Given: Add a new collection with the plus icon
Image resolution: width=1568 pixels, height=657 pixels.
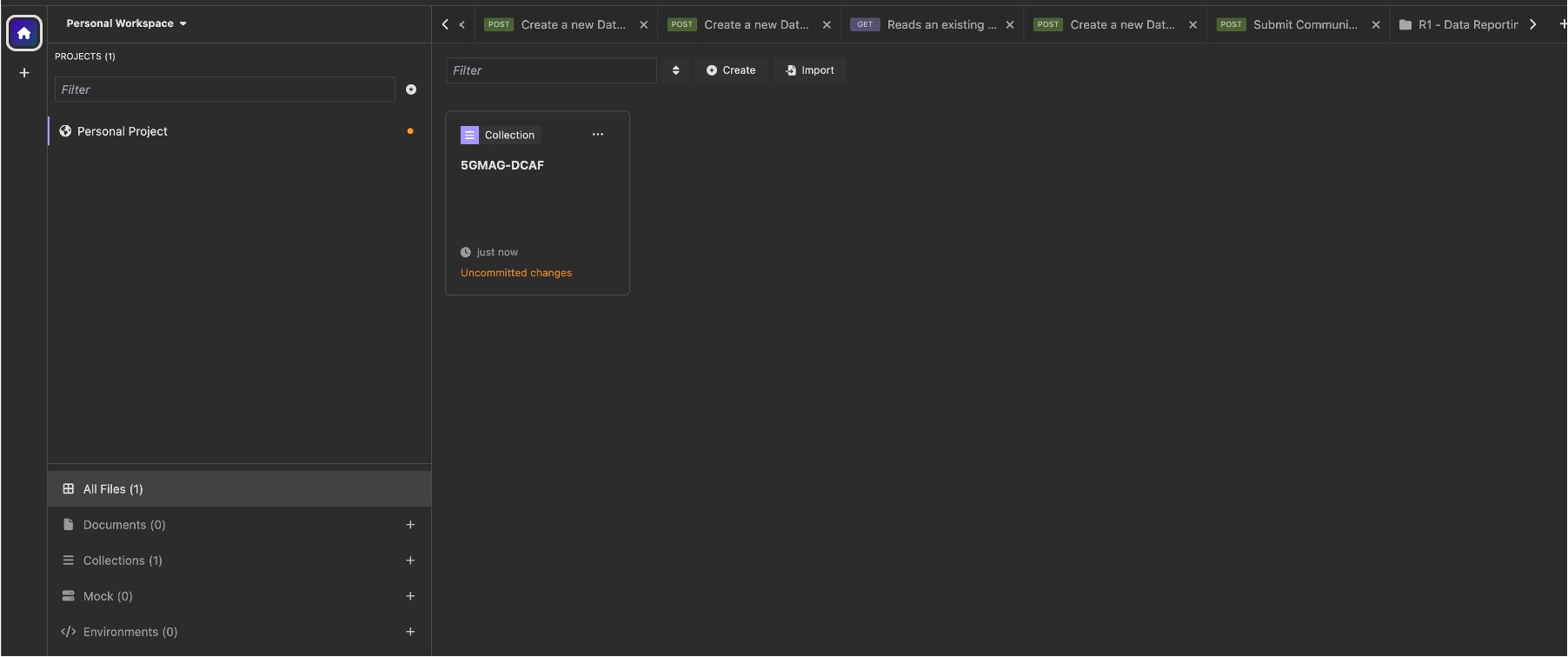Looking at the screenshot, I should 410,561.
